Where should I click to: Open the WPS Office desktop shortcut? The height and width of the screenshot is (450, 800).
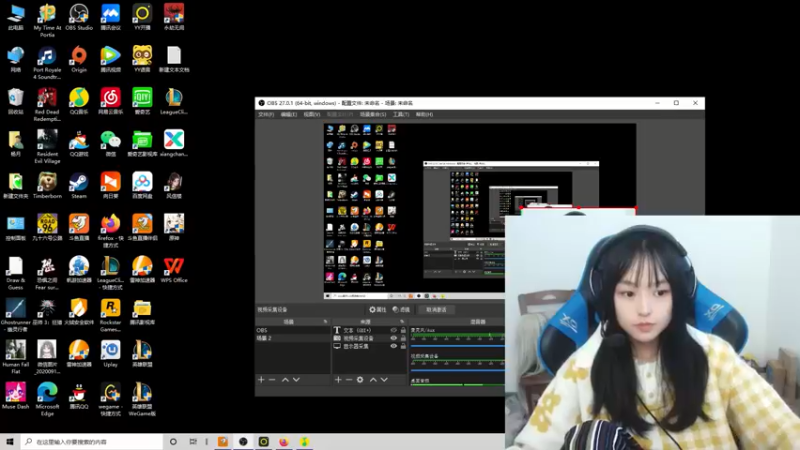(x=174, y=269)
